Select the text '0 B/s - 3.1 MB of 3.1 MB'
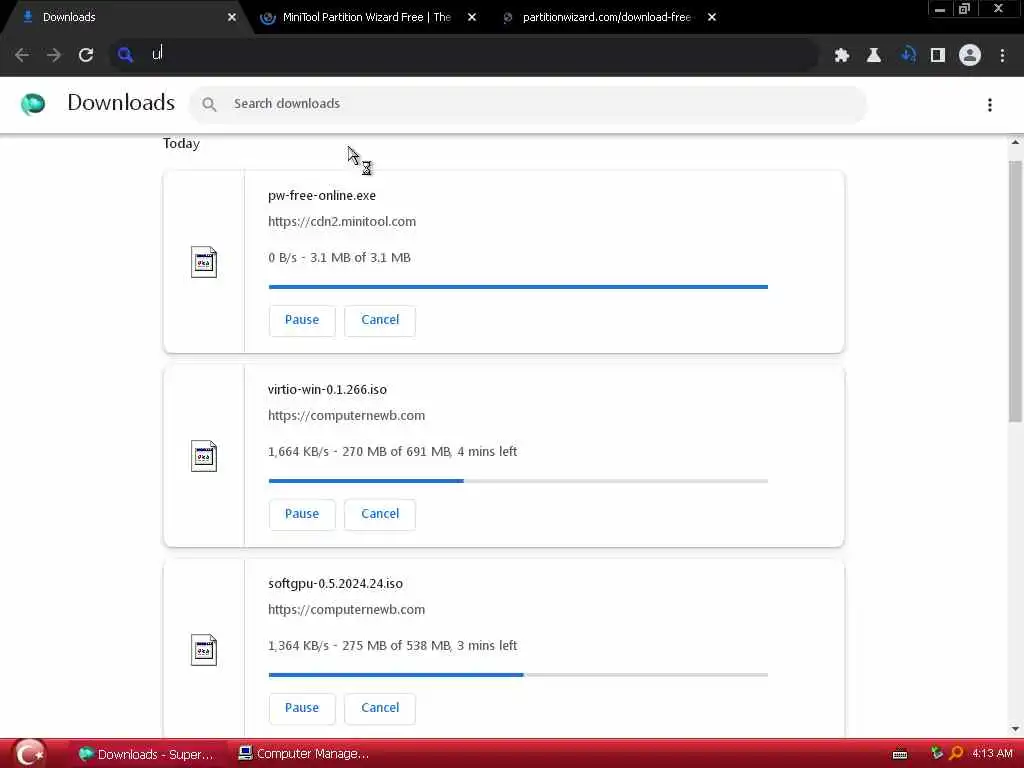 (340, 257)
